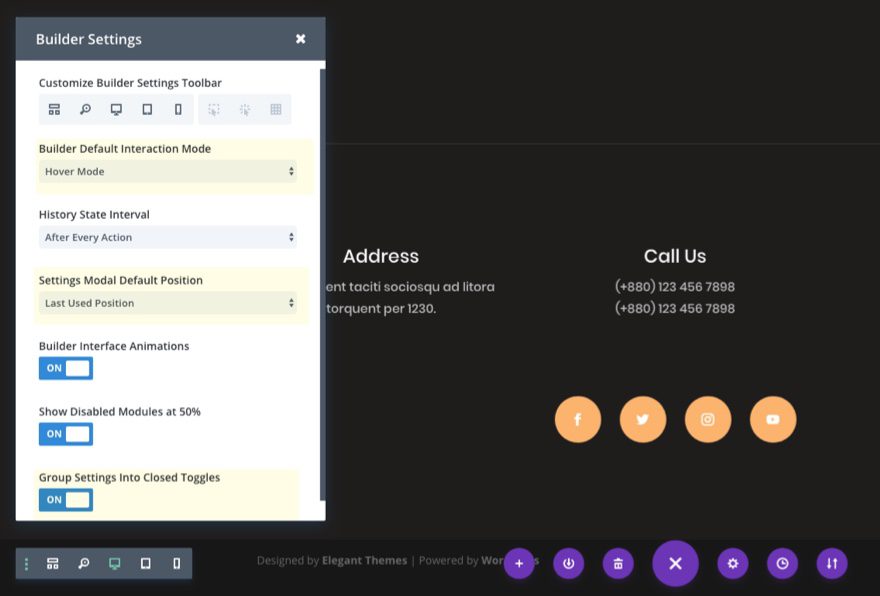880x596 pixels.
Task: Close the Builder Settings modal
Action: pos(301,39)
